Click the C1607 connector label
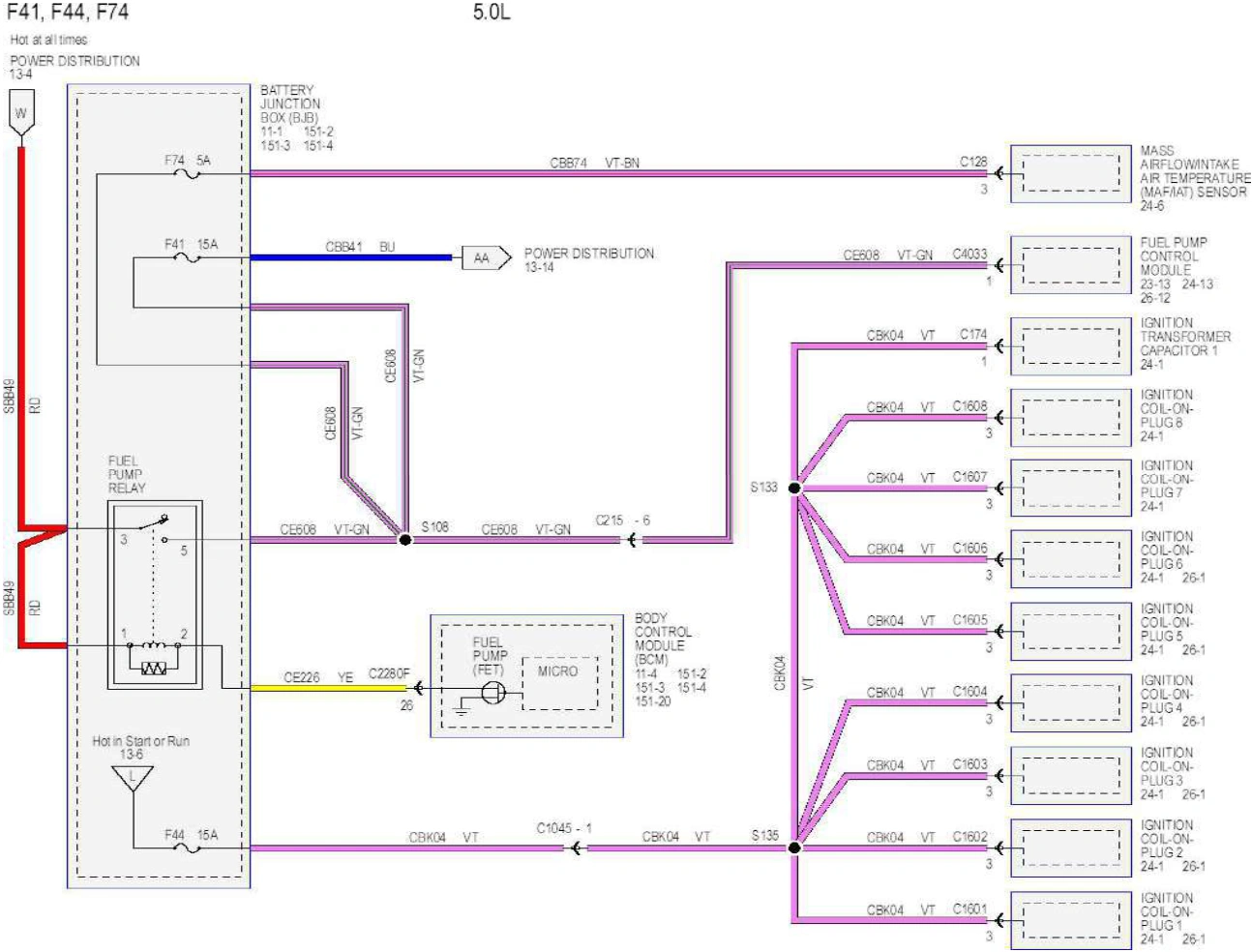This screenshot has height=952, width=1252. (969, 477)
